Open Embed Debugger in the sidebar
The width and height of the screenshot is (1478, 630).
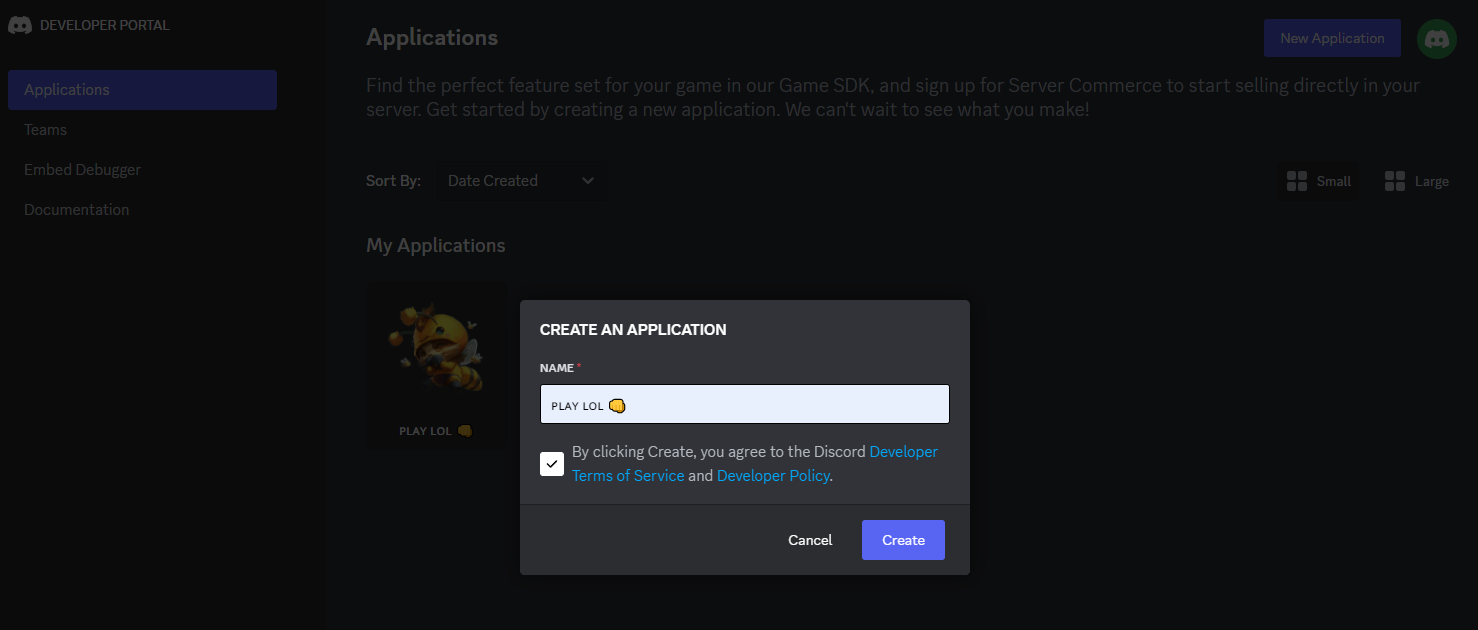tap(83, 170)
